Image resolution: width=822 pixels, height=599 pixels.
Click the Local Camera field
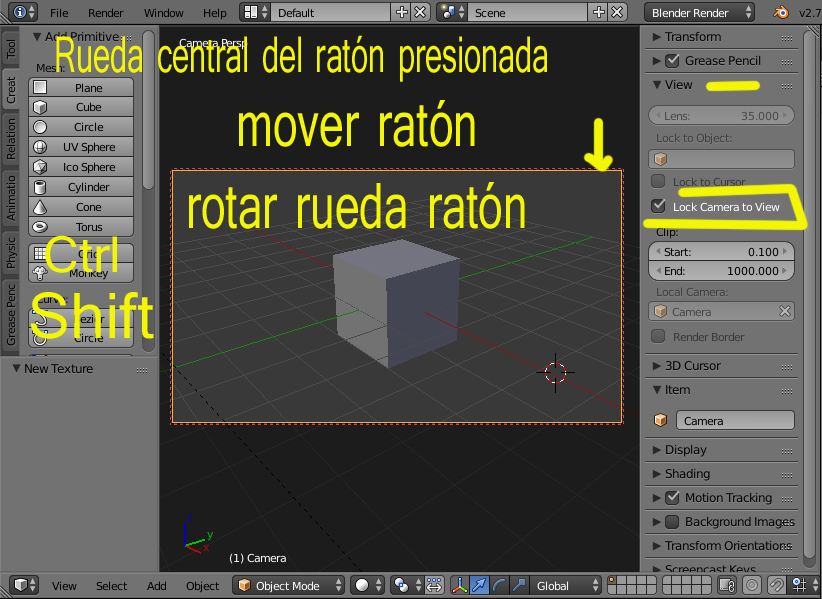click(x=721, y=311)
